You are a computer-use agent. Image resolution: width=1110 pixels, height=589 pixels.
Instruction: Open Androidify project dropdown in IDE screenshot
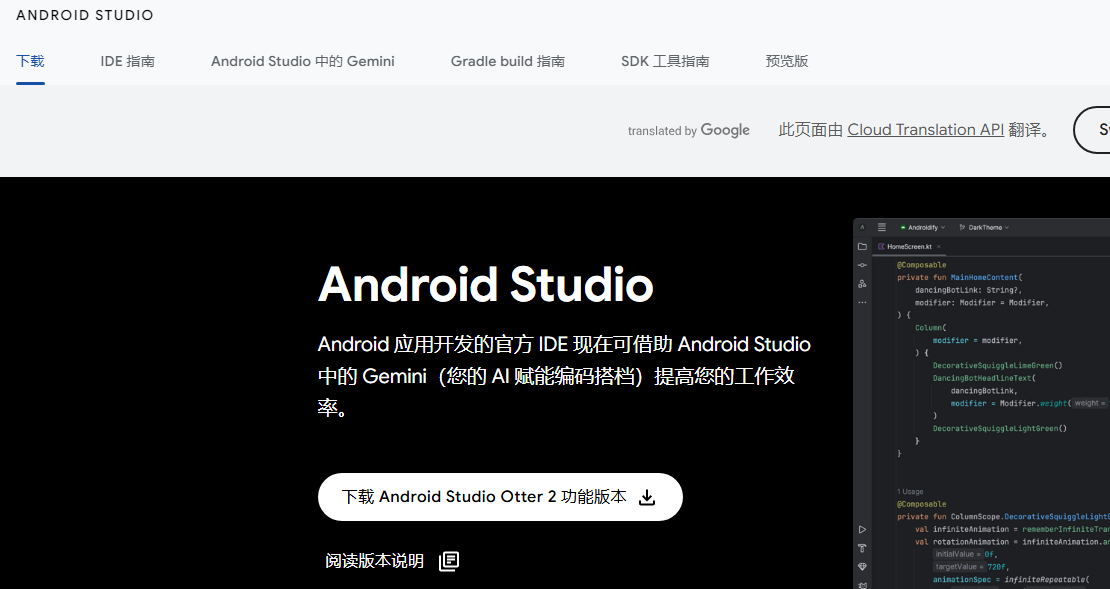922,227
